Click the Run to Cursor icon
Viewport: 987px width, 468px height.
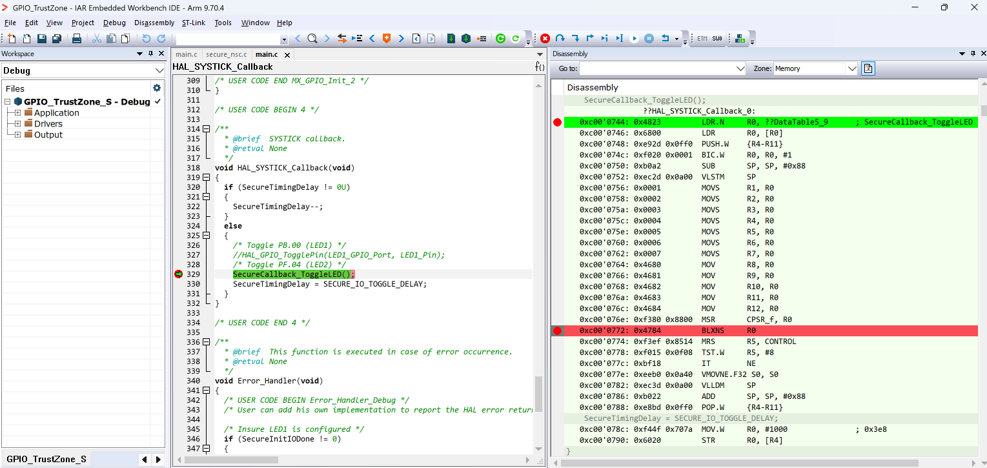619,38
